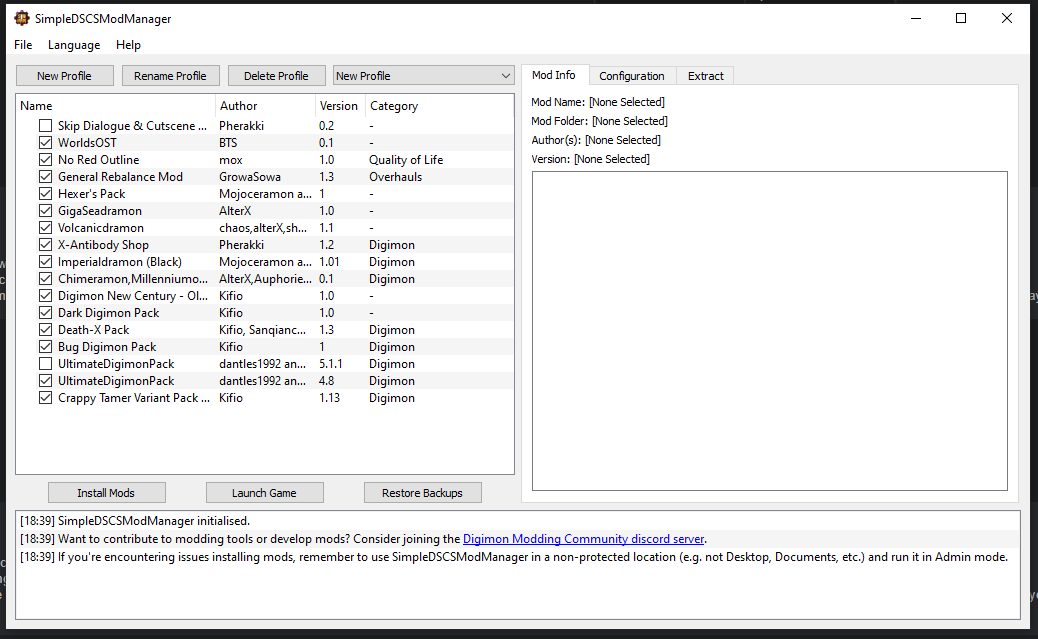Uncheck the UltimateDigimonPack version 4.8 checkbox
This screenshot has width=1038, height=639.
click(45, 381)
